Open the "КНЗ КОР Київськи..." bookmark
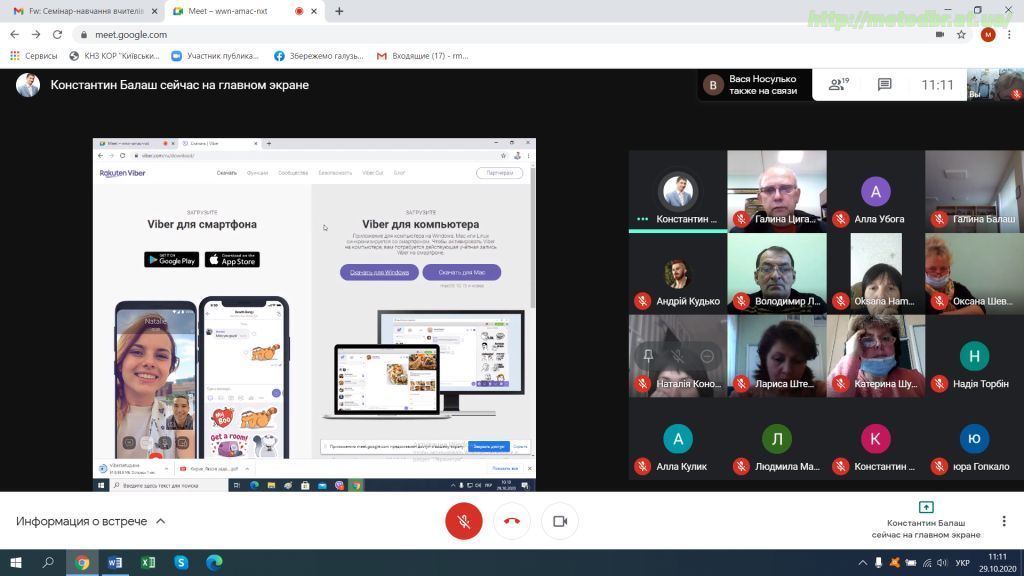Screen dimensions: 1024x576 [x=114, y=56]
